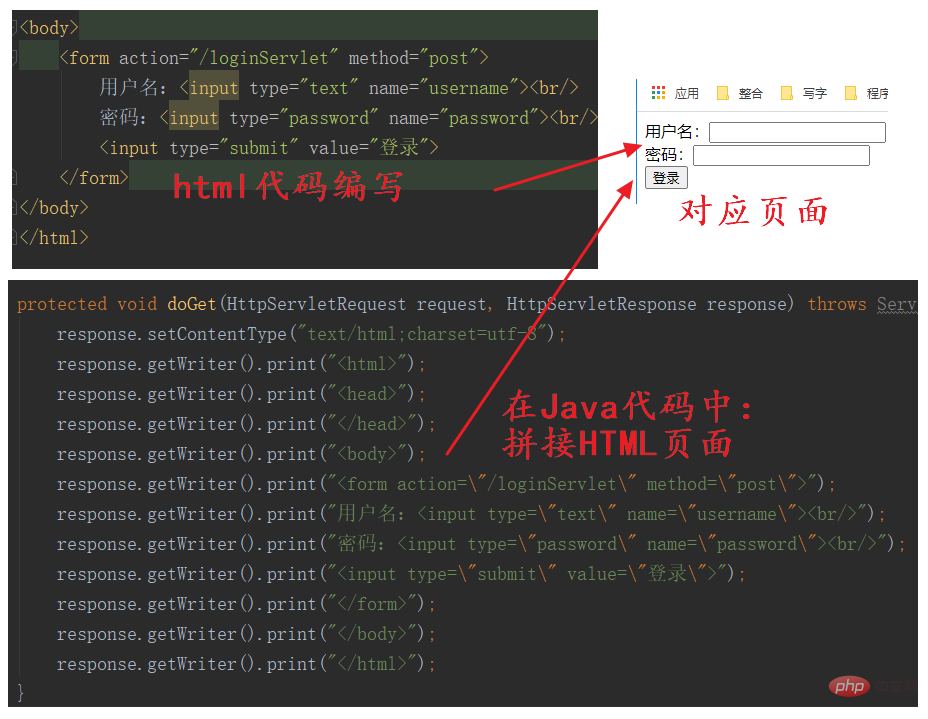The width and height of the screenshot is (928, 719).
Task: Click the 用户名 label in the browser page
Action: [671, 131]
